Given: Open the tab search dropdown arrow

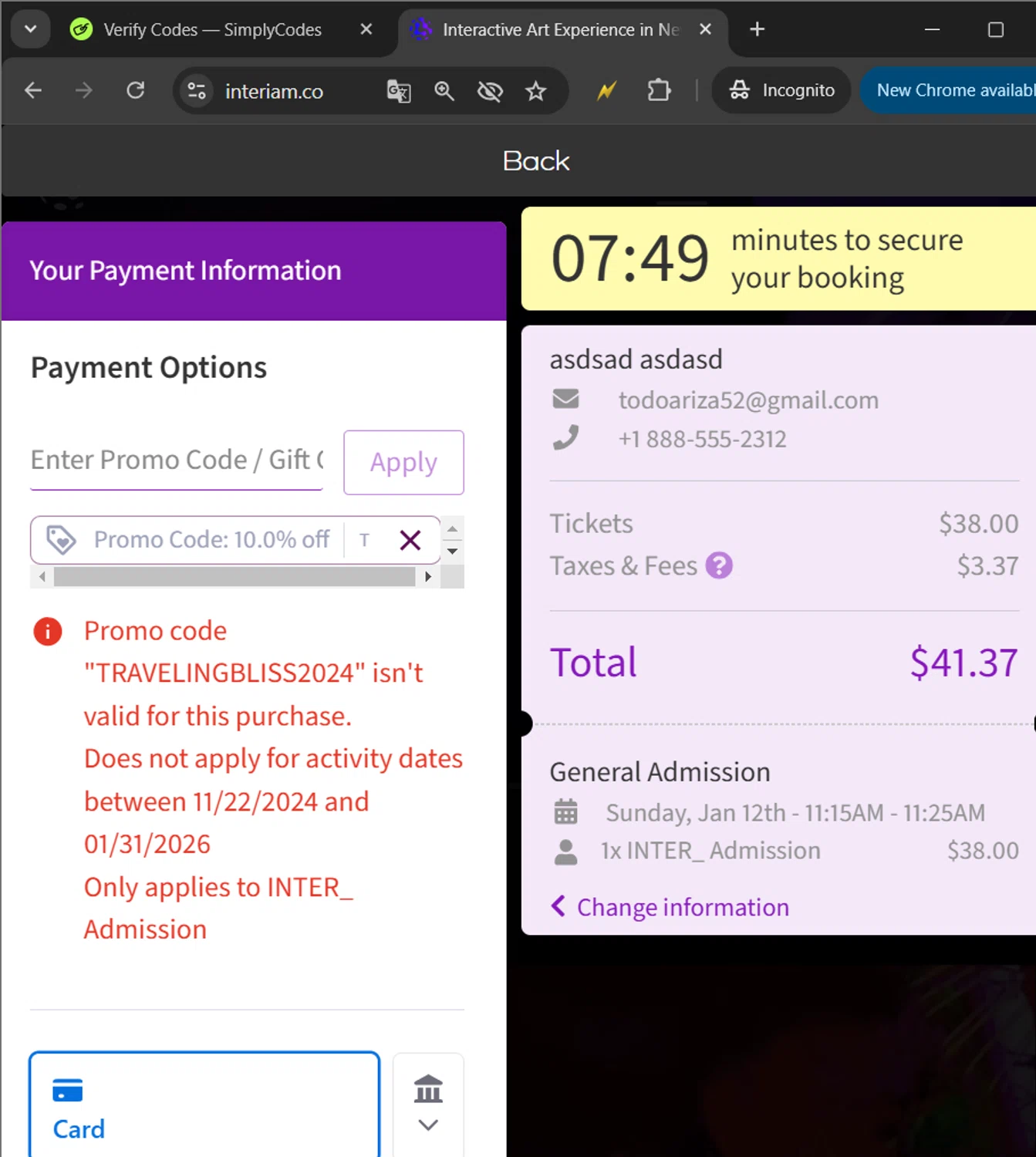Looking at the screenshot, I should 31,29.
